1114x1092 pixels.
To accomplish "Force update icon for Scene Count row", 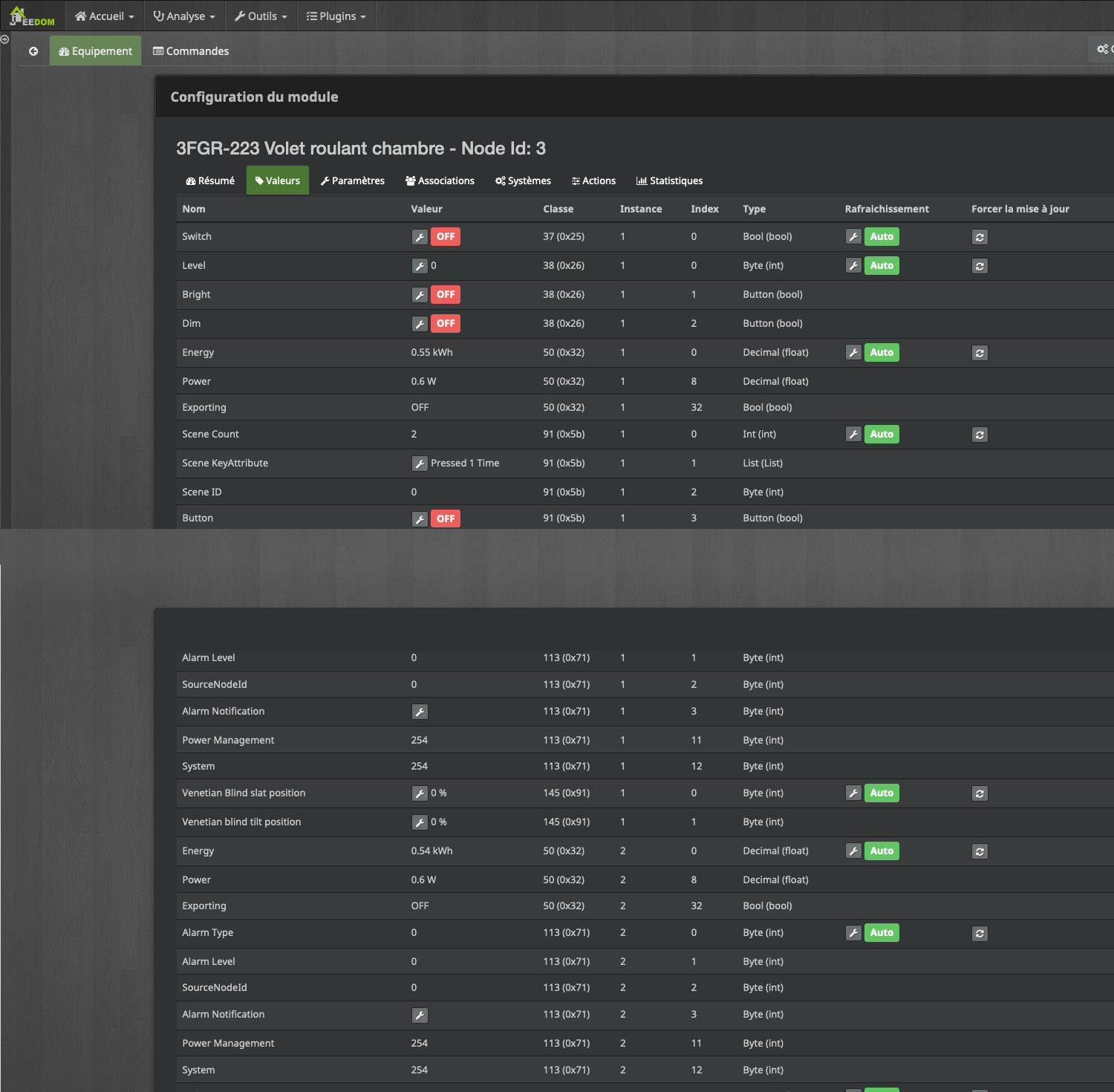I will [x=980, y=435].
